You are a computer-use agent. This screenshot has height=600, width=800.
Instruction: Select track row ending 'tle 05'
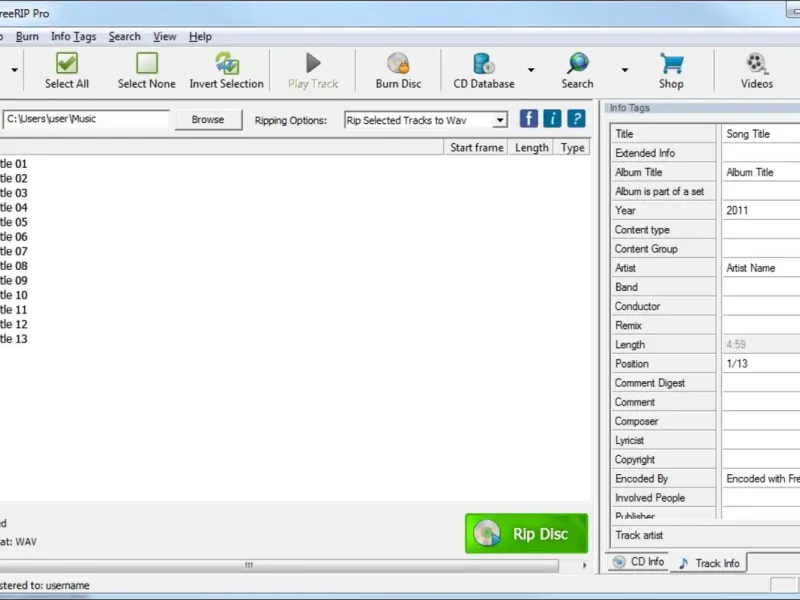coord(14,222)
